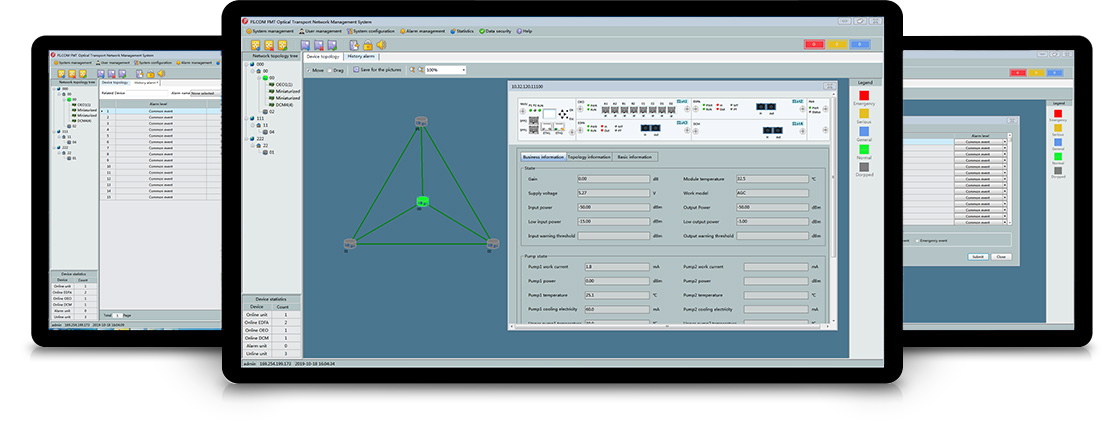Viewport: 1120px width, 433px height.
Task: Click first yellow network add icon, center toolbar
Action: [x=256, y=45]
